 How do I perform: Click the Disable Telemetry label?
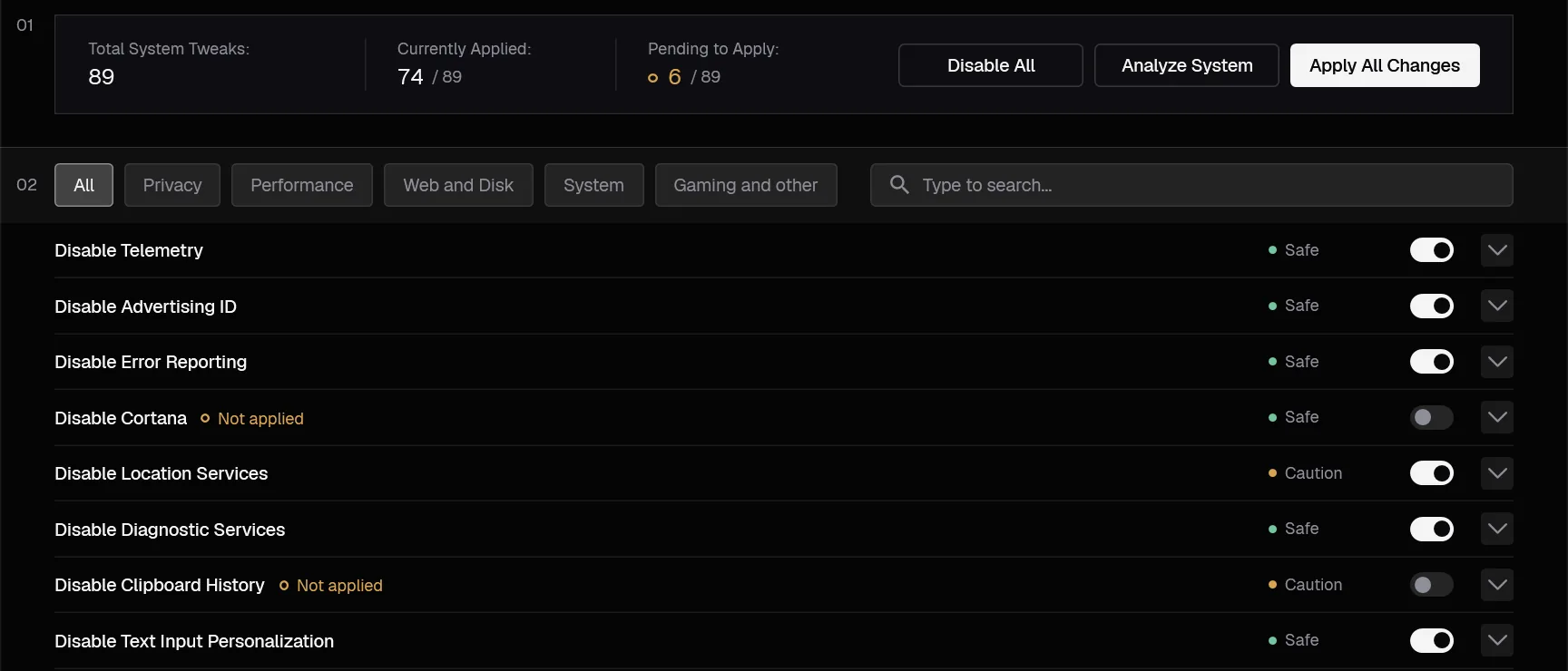129,250
